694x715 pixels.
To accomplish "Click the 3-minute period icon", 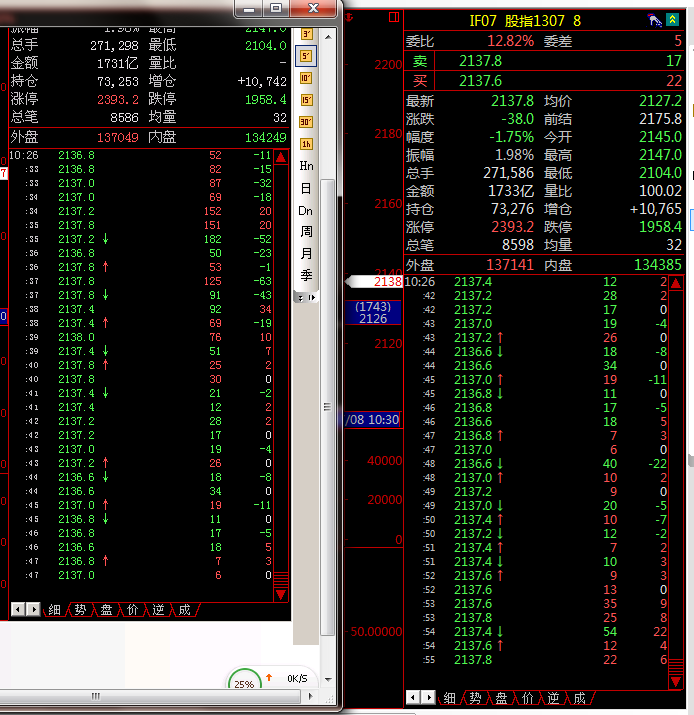I will [306, 34].
